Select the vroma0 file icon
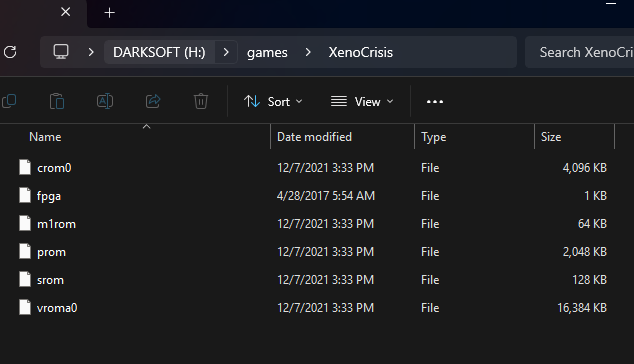 tap(25, 307)
